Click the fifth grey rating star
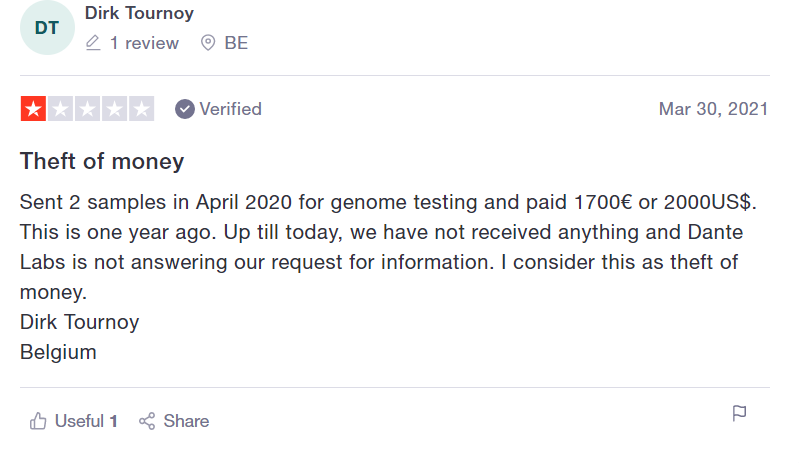This screenshot has height=463, width=799. (141, 109)
